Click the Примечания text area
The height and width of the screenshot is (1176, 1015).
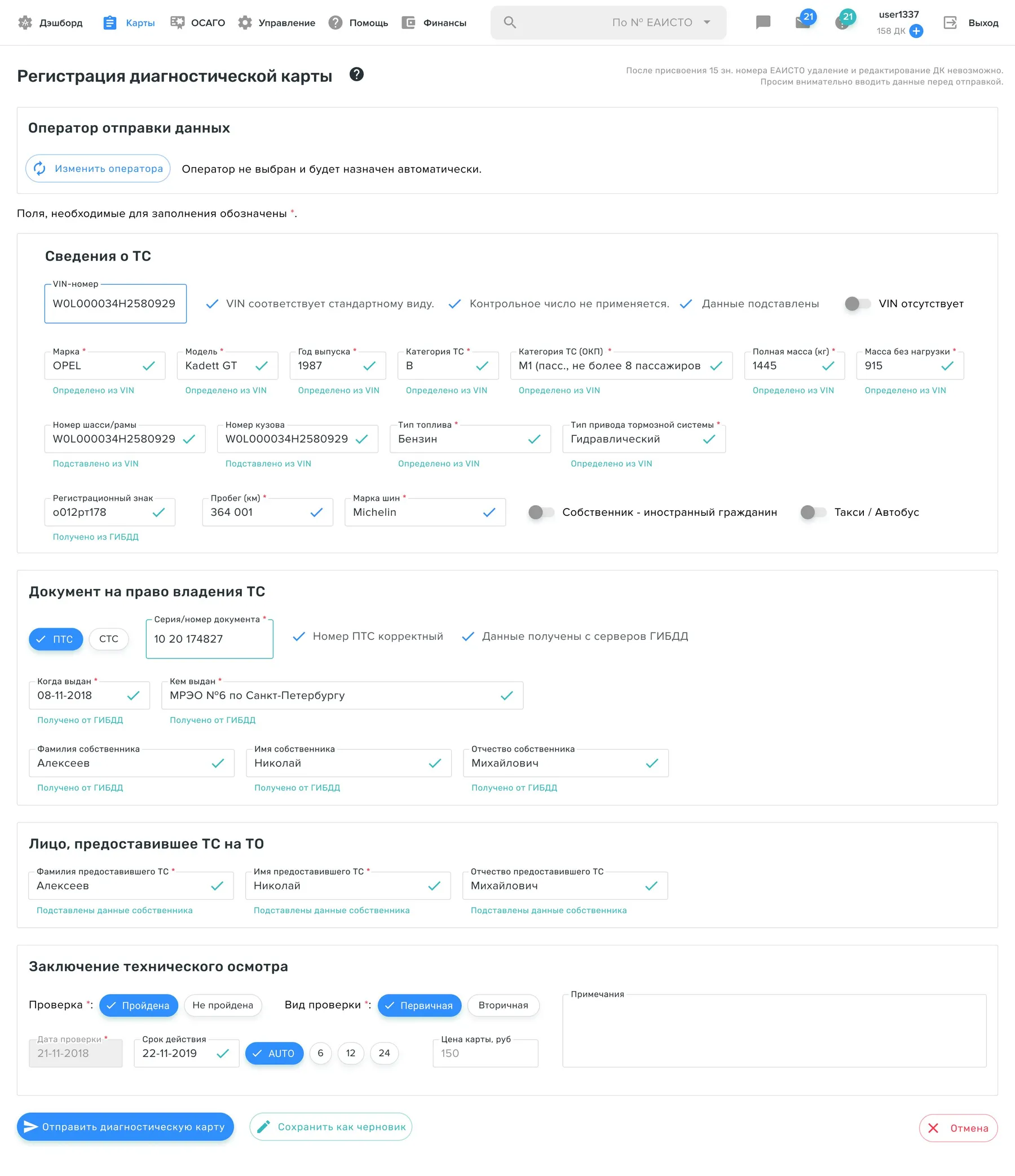[774, 1031]
